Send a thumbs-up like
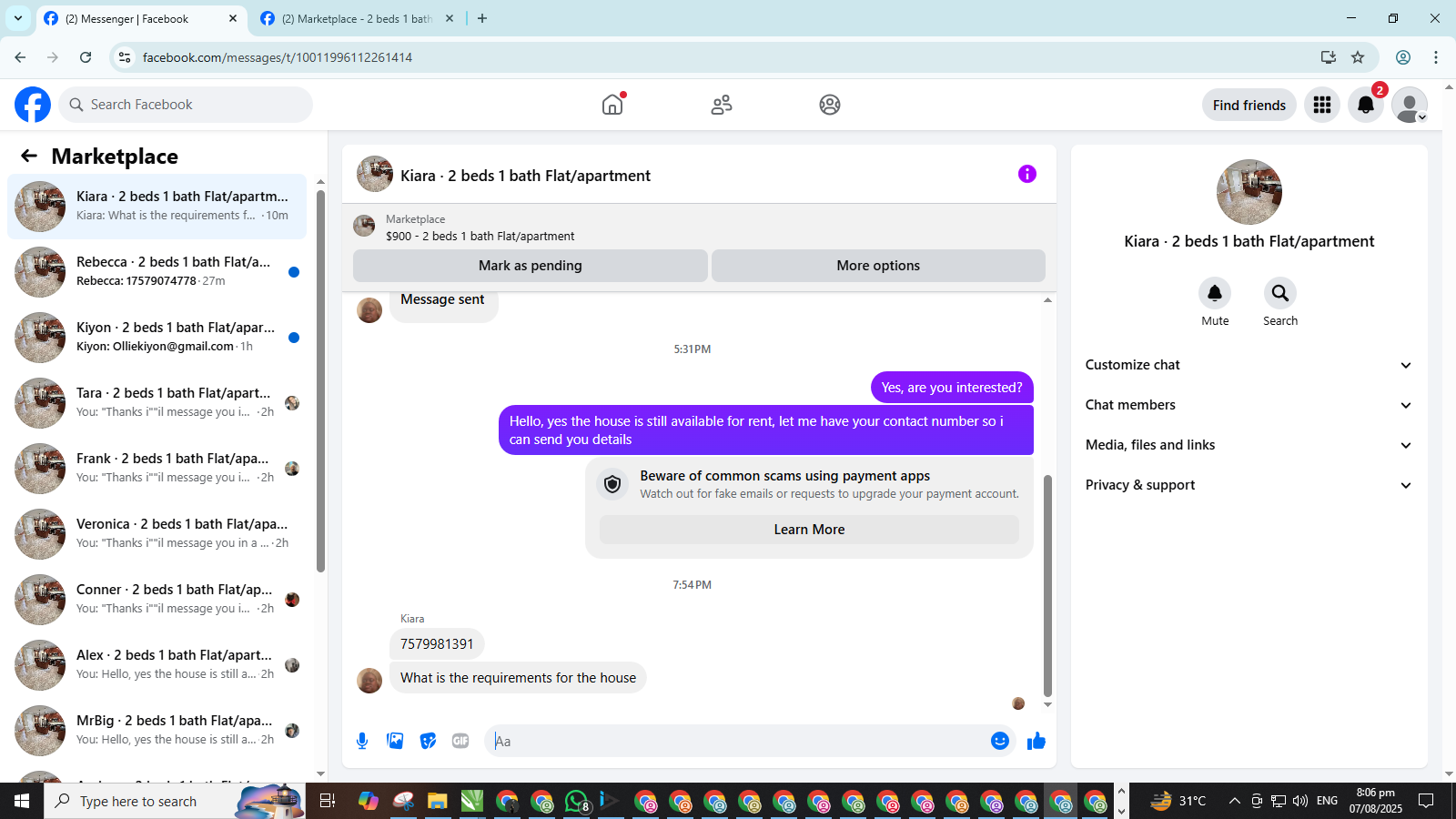Screen dimensions: 1456x819 point(1036,741)
